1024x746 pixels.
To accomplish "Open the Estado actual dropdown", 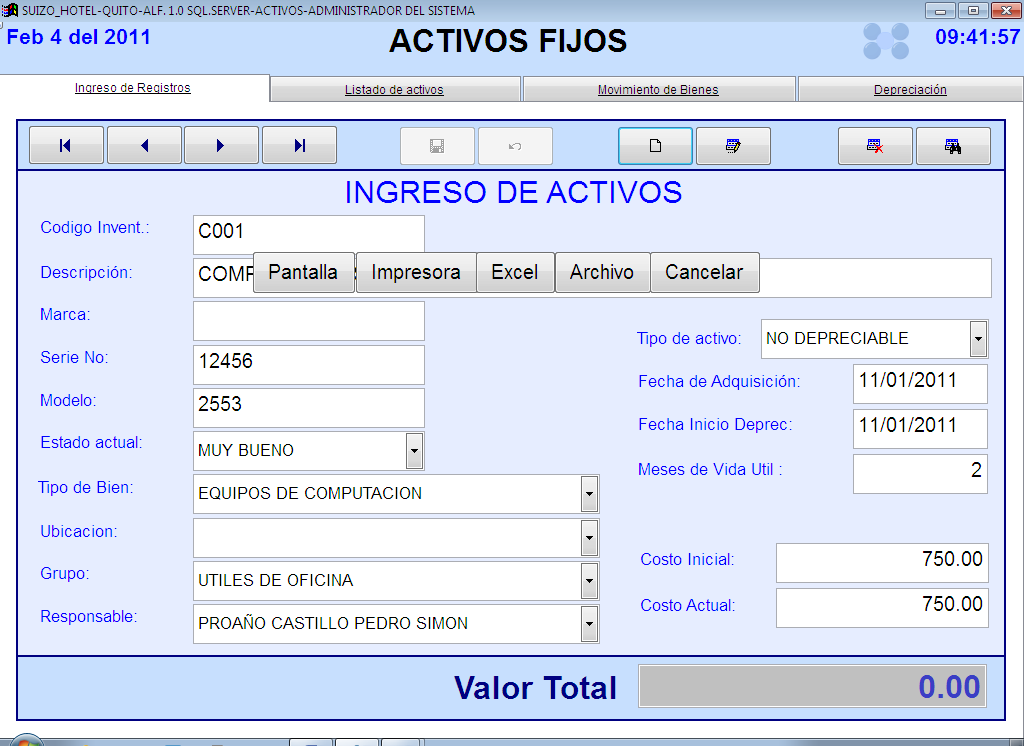I will point(414,451).
